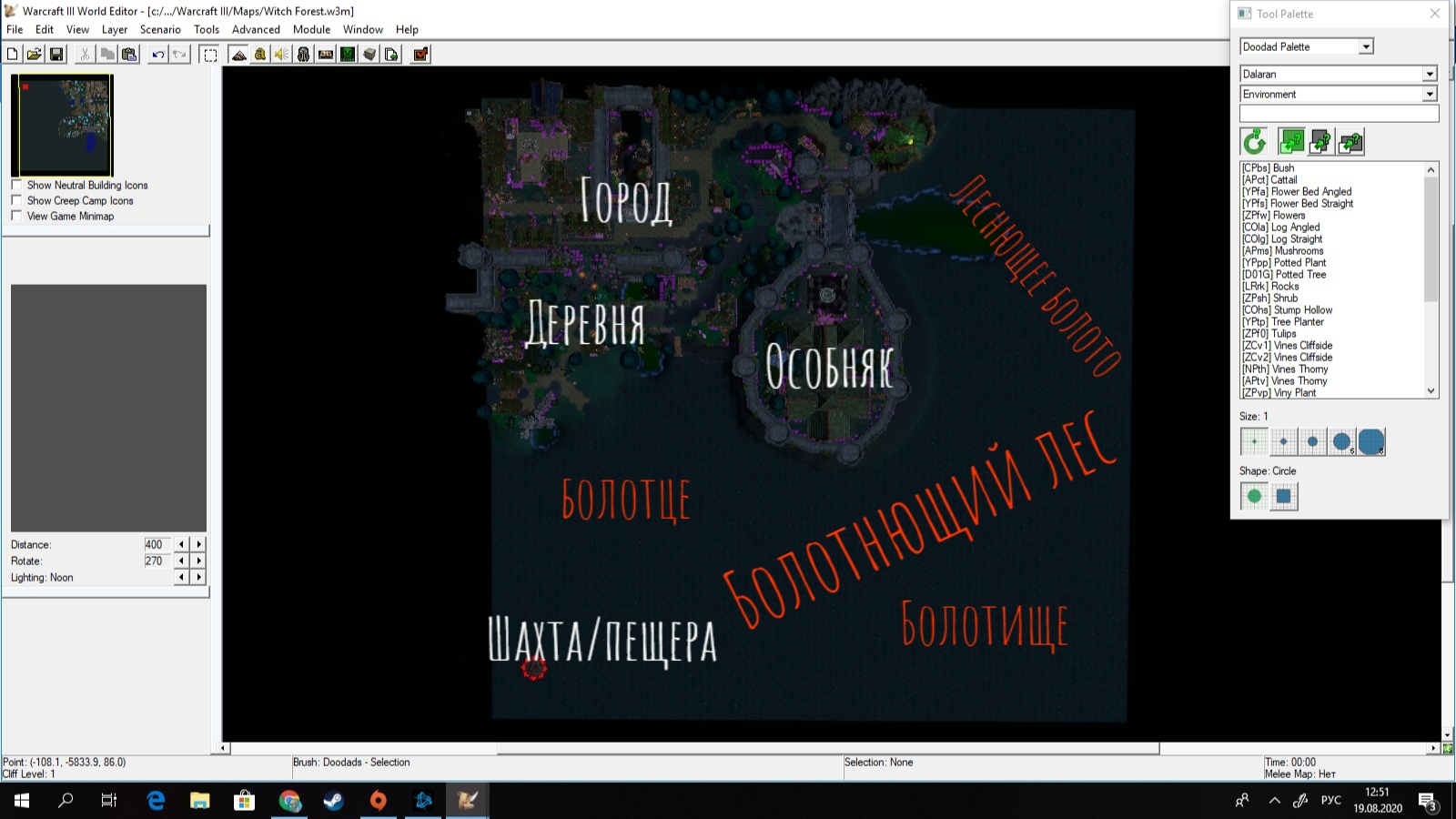This screenshot has height=819, width=1456.
Task: Open the Module menu
Action: pyautogui.click(x=311, y=29)
